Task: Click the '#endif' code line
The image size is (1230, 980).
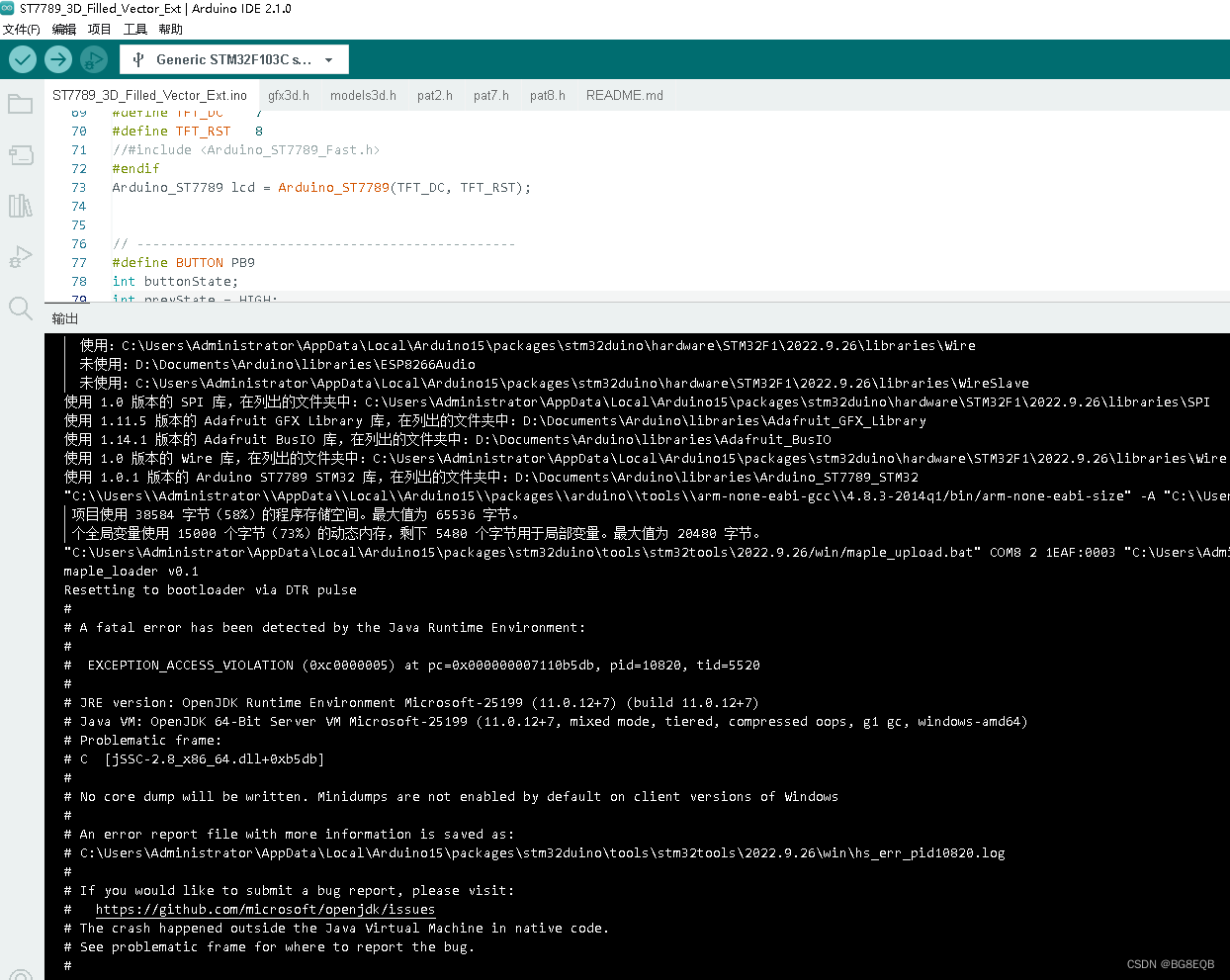Action: (x=135, y=169)
